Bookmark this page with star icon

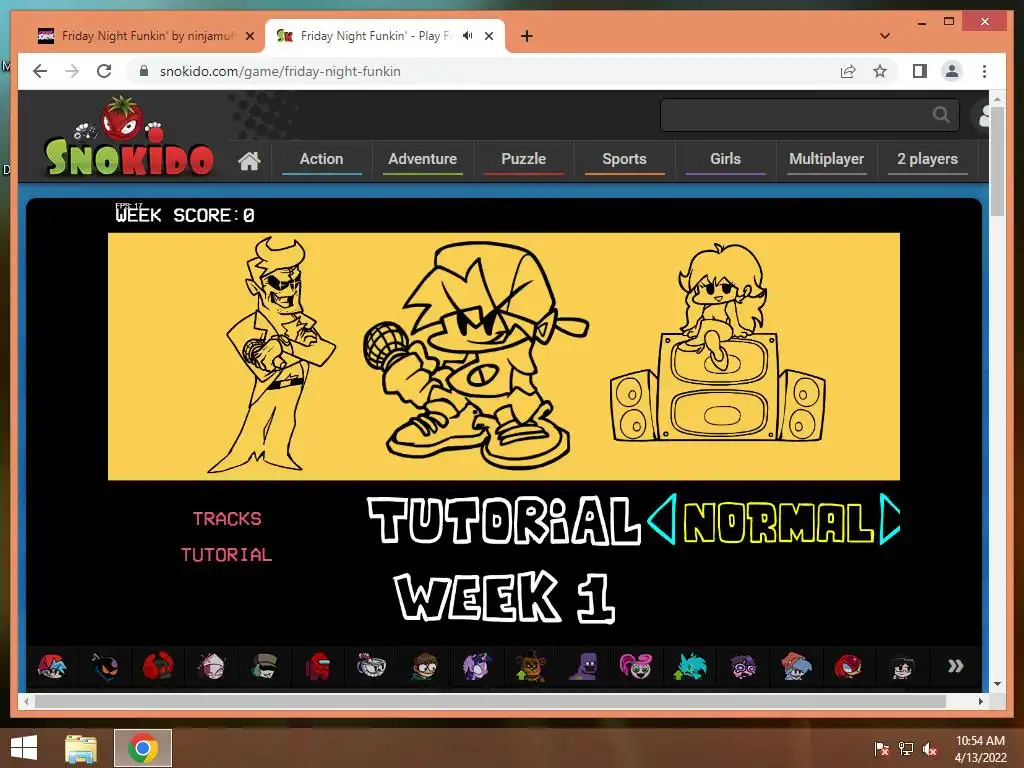click(x=880, y=71)
